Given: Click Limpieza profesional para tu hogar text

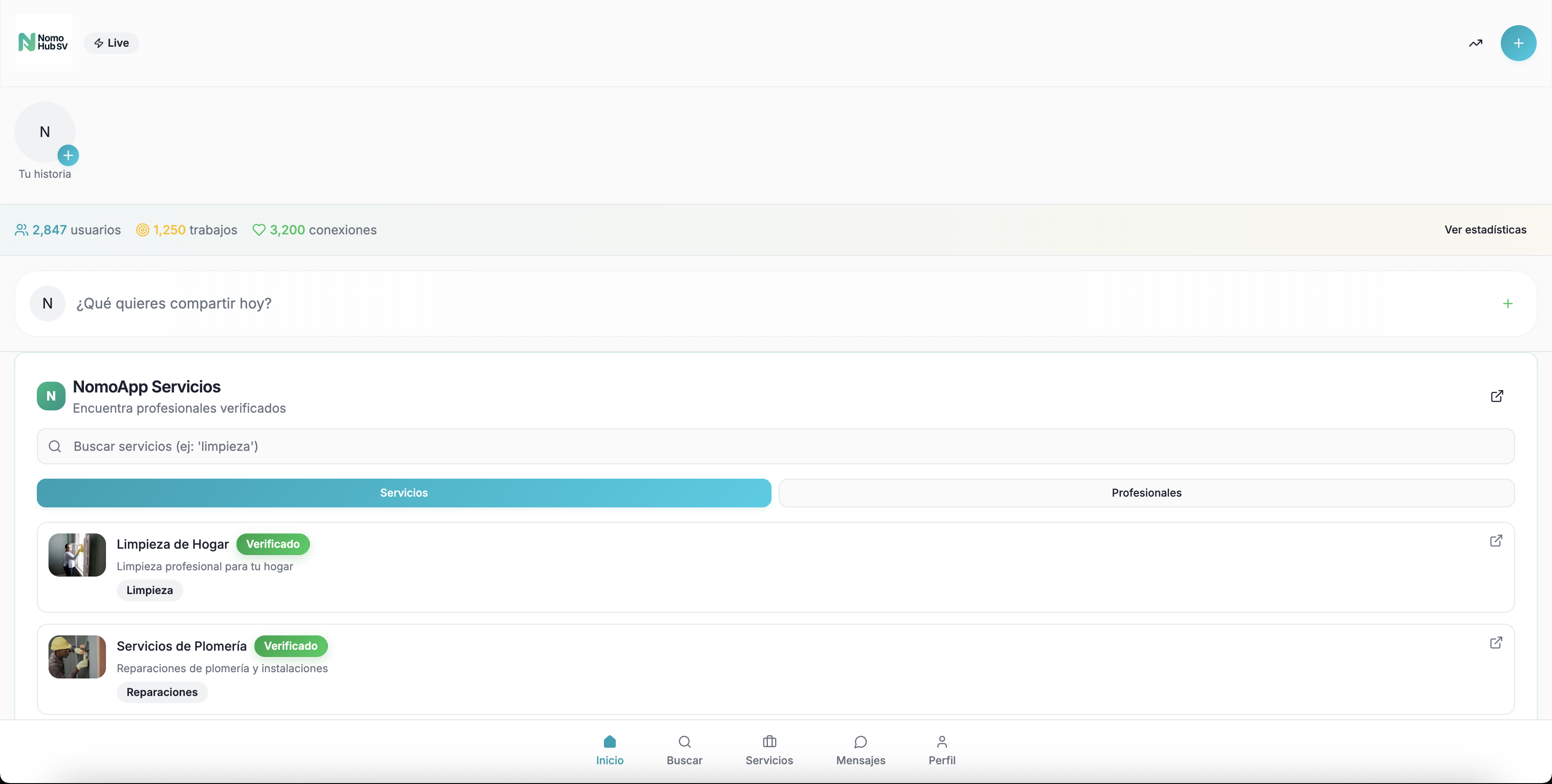Looking at the screenshot, I should pos(205,567).
